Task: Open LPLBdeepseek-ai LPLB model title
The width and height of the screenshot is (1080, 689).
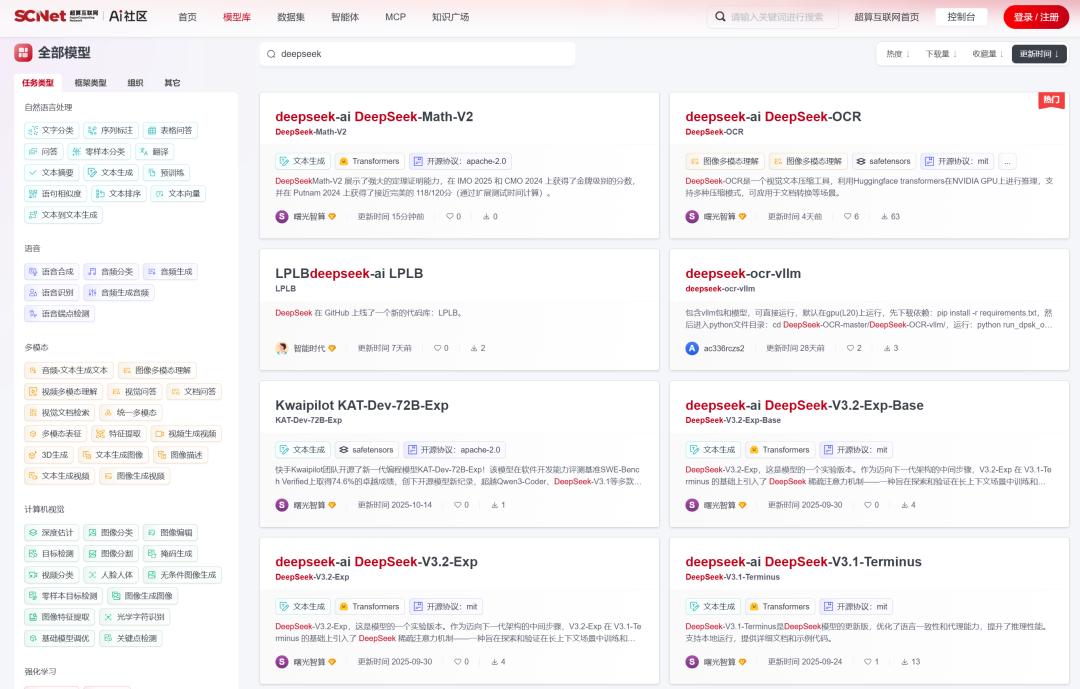Action: [x=349, y=274]
